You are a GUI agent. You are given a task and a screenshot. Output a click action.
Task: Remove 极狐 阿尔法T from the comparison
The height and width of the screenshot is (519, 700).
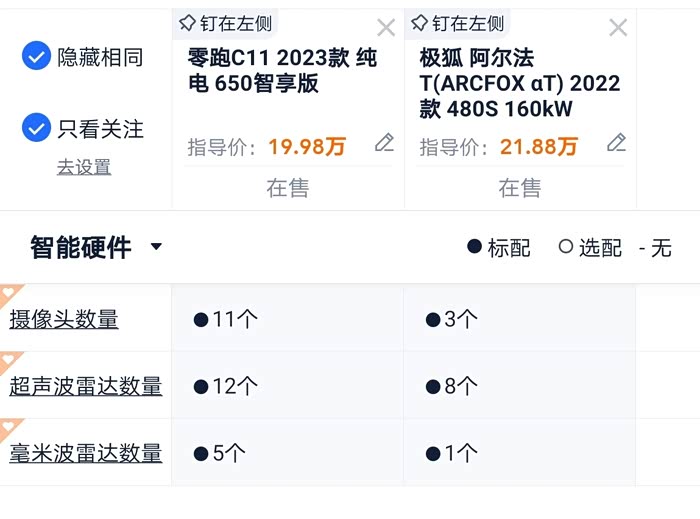click(x=618, y=28)
